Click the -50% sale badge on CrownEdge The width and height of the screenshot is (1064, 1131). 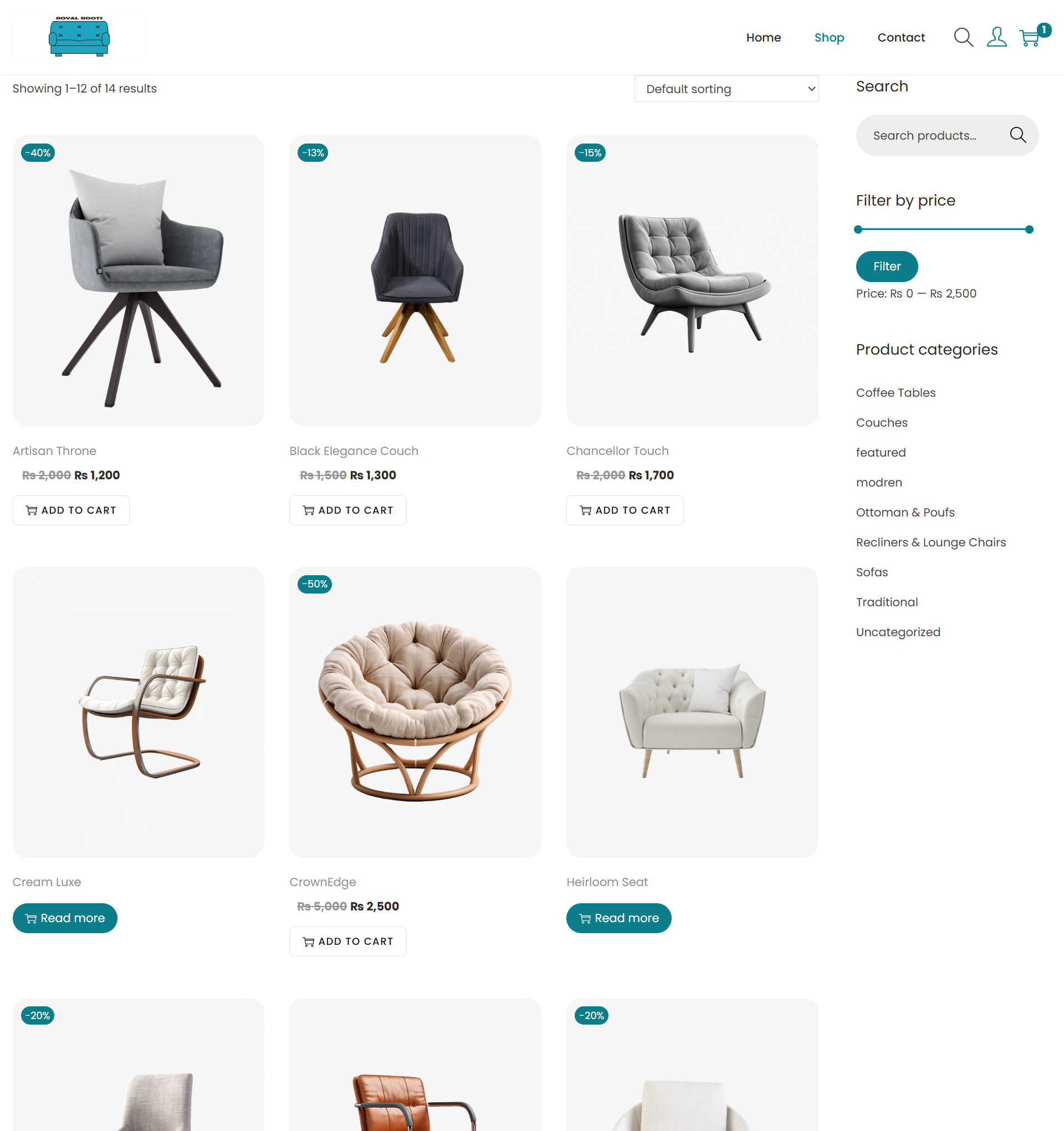(x=315, y=584)
